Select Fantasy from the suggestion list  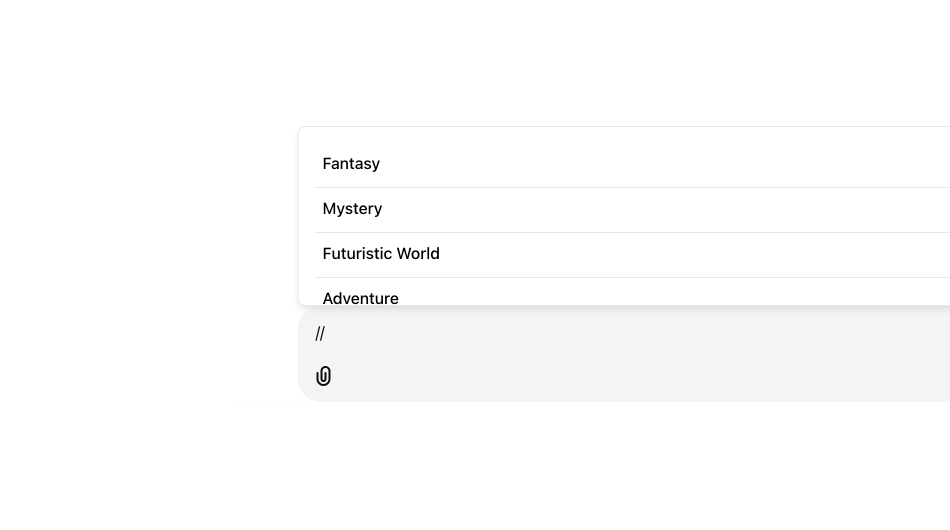click(351, 164)
